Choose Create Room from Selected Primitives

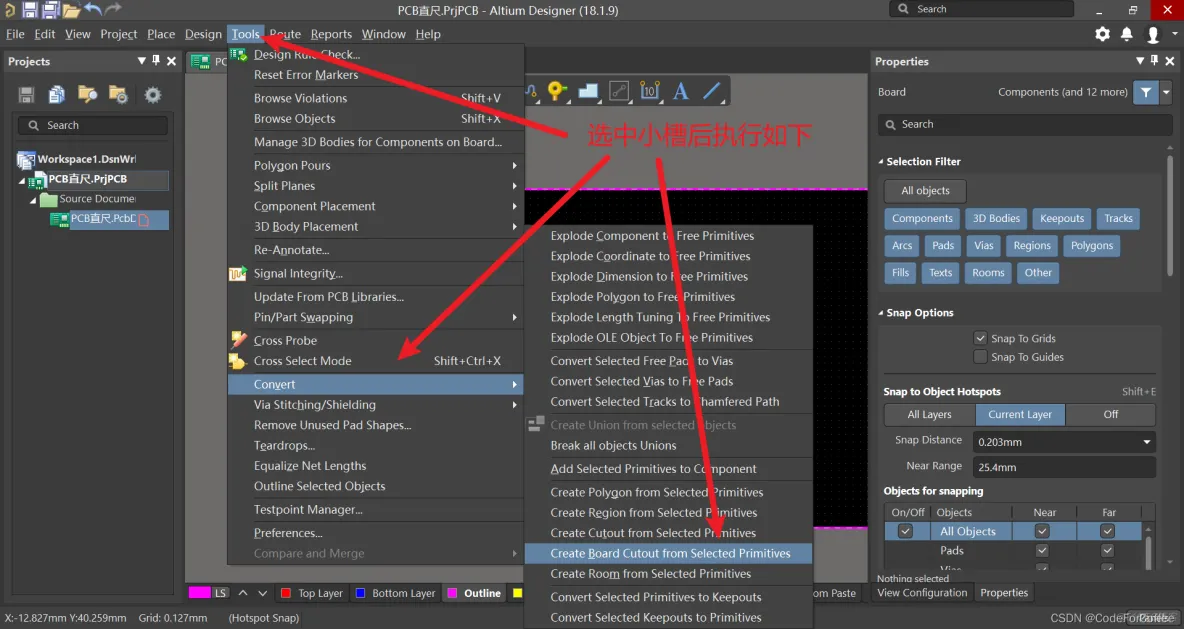pos(670,574)
